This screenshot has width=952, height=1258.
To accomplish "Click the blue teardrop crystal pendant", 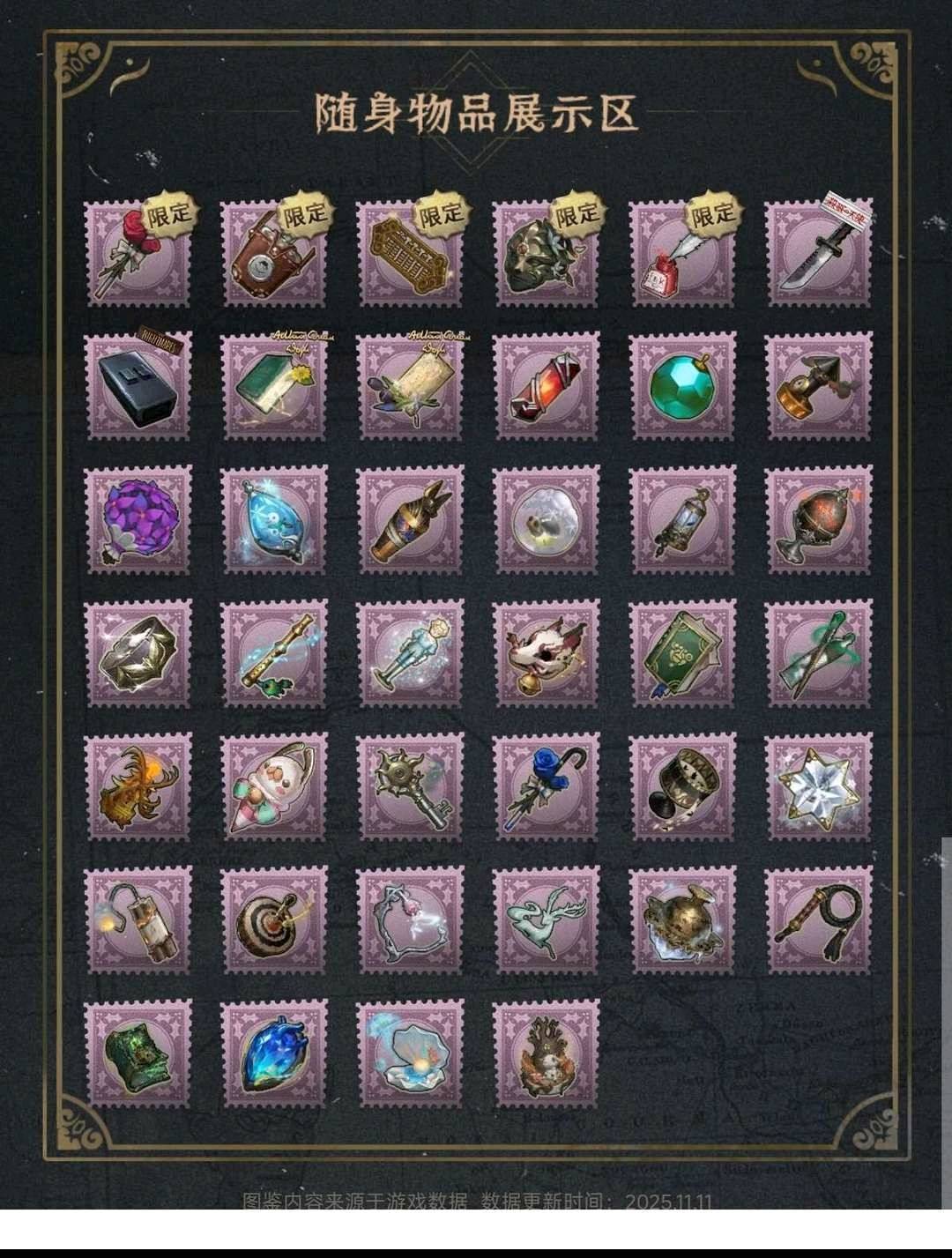I will pyautogui.click(x=273, y=520).
